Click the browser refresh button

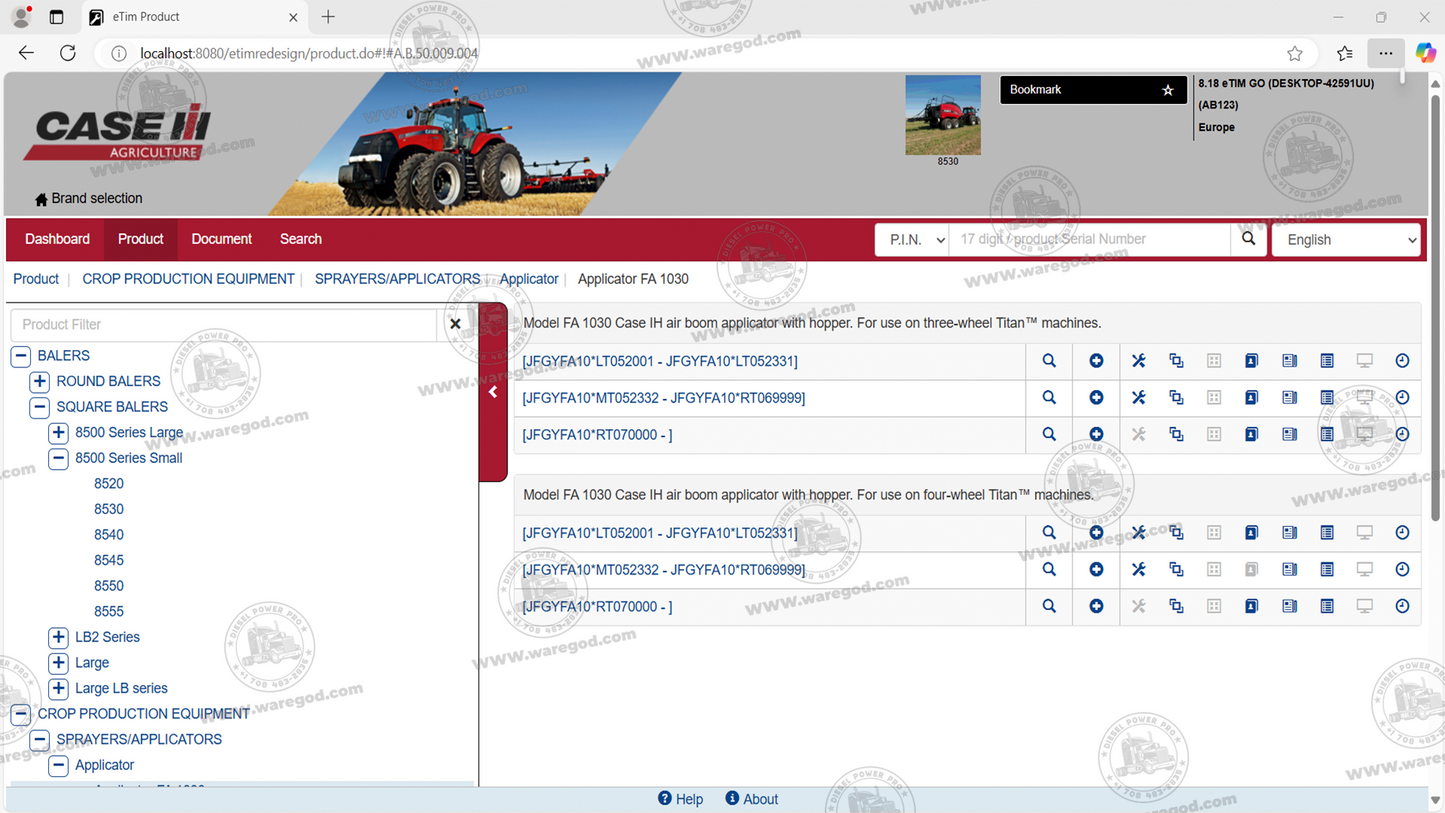coord(68,53)
